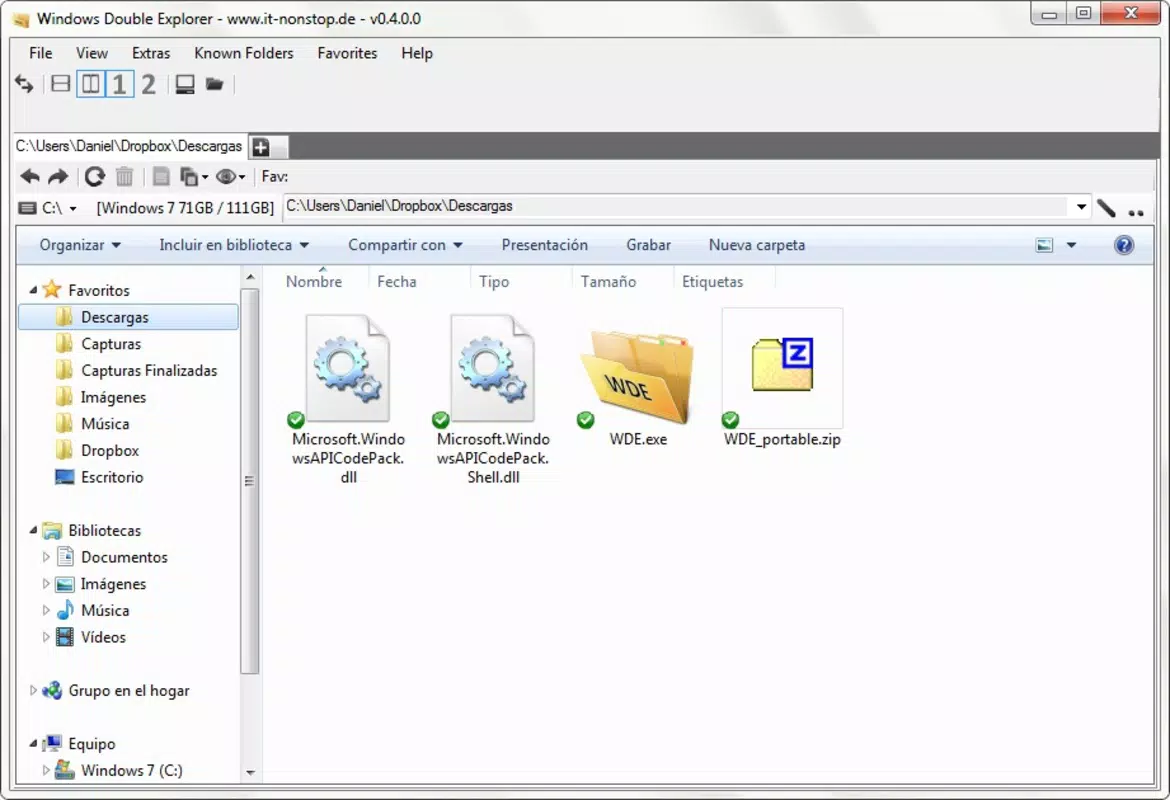
Task: Collapse the Bibliotecas tree section
Action: (x=33, y=530)
